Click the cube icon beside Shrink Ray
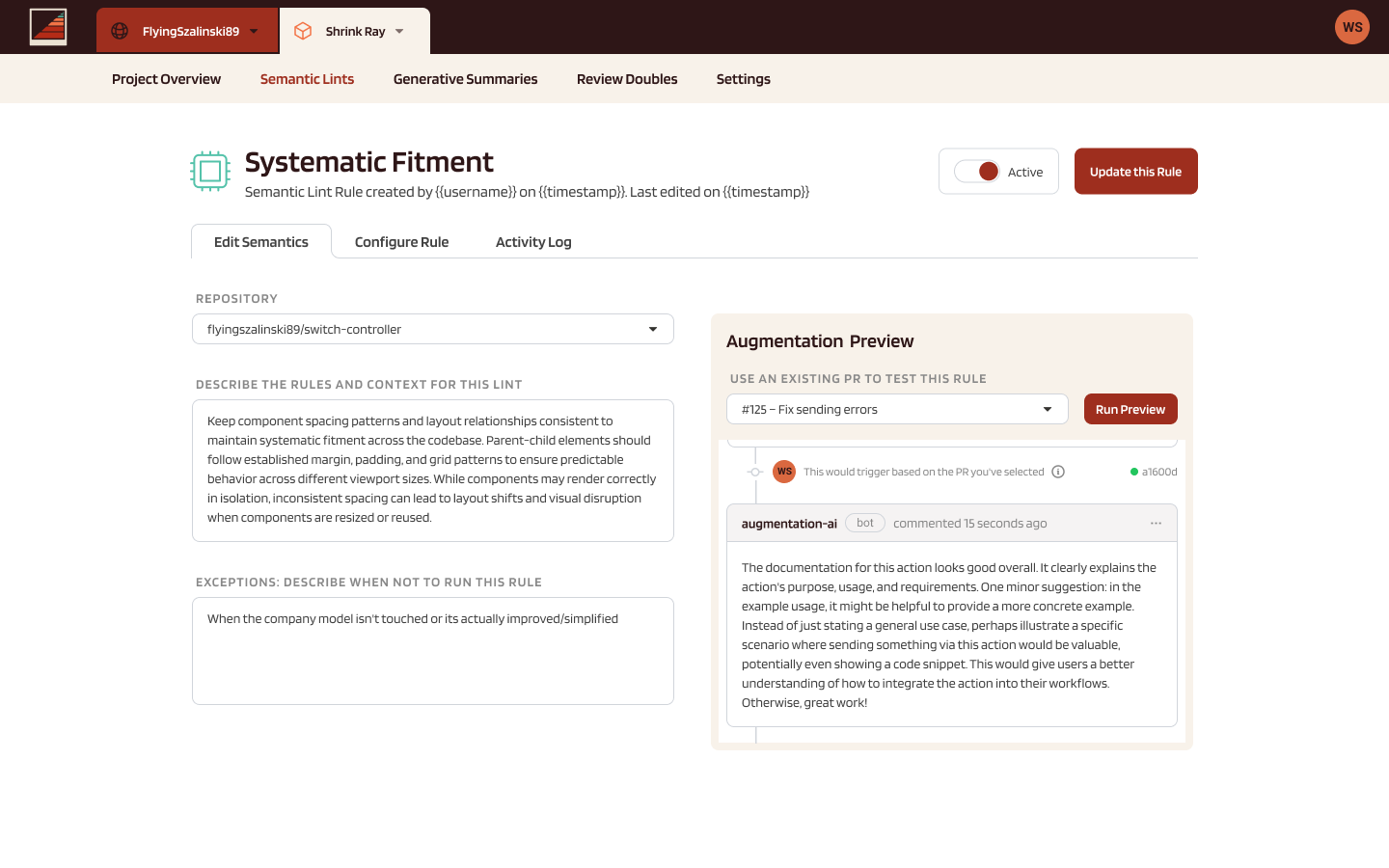Viewport: 1389px width, 868px height. point(303,31)
